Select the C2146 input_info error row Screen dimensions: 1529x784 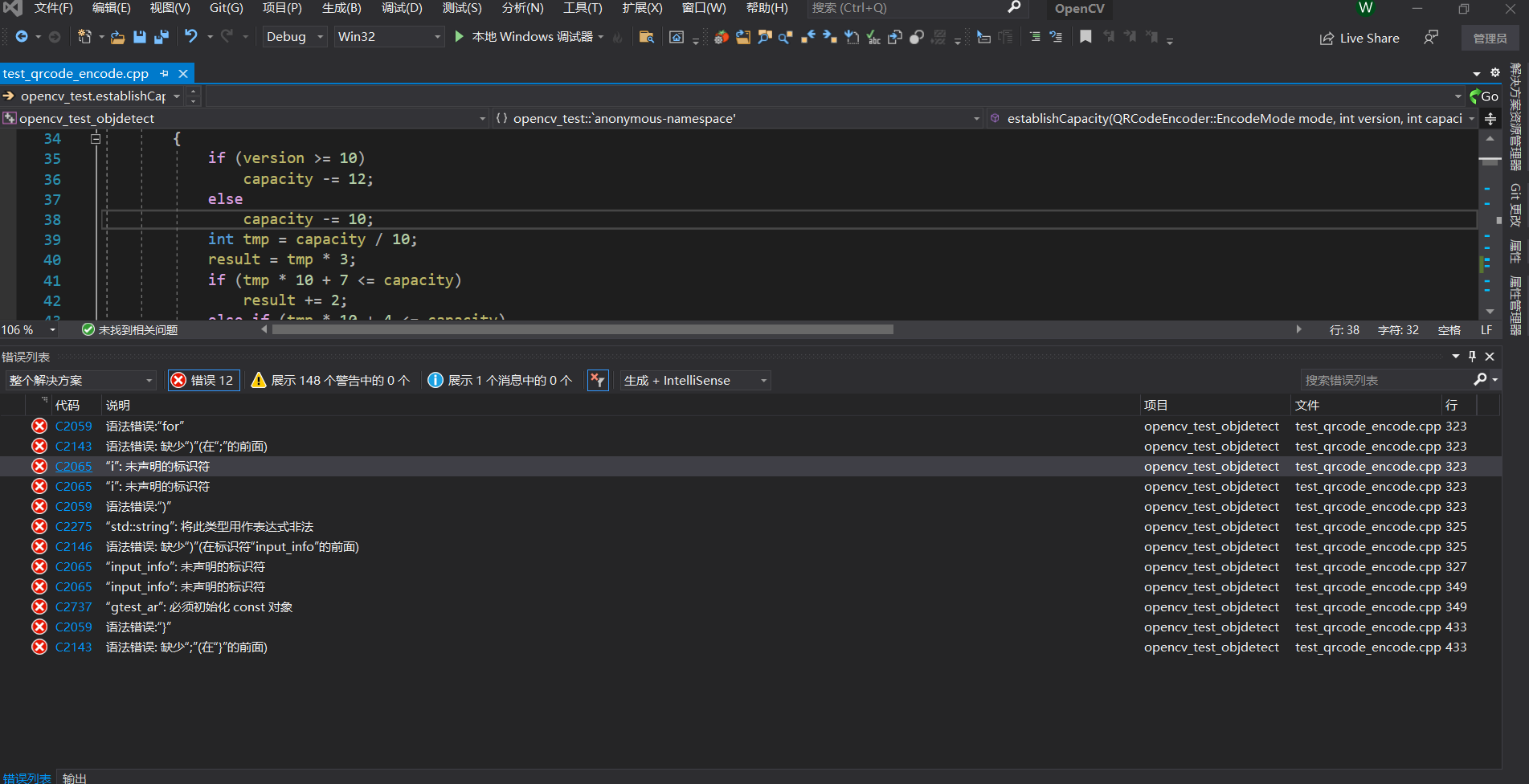point(750,547)
